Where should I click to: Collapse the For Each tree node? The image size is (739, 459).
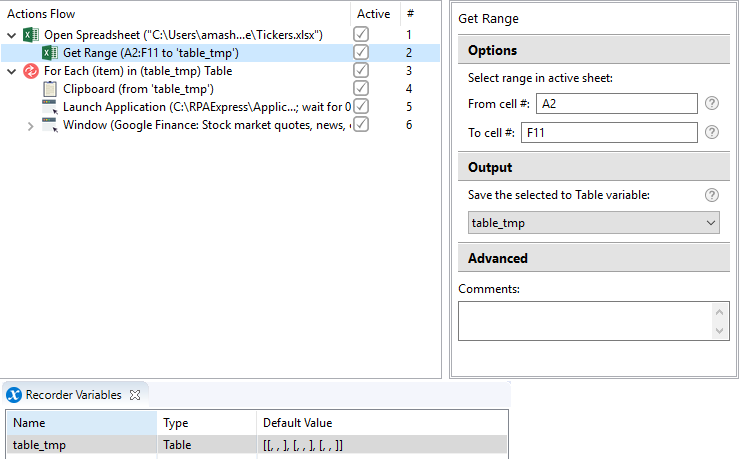[12, 72]
